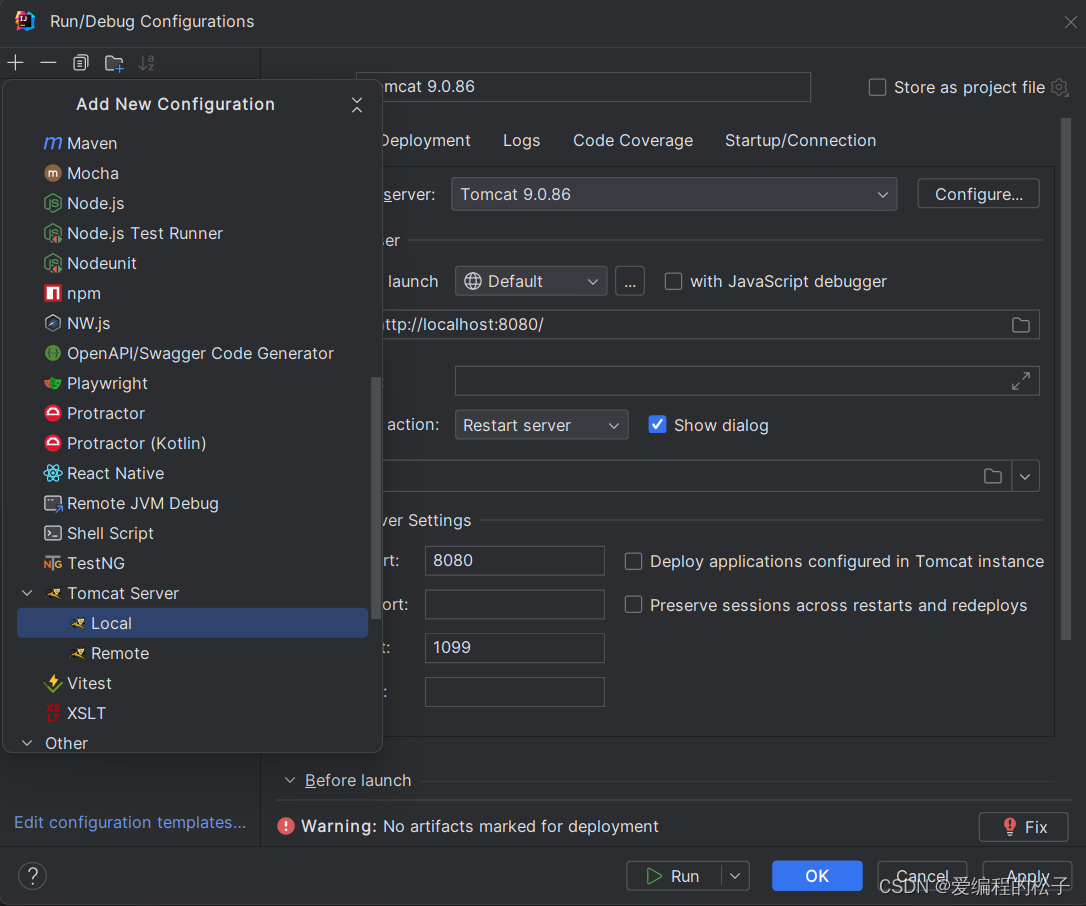This screenshot has width=1086, height=906.
Task: Collapse the Other group chevron
Action: [27, 743]
